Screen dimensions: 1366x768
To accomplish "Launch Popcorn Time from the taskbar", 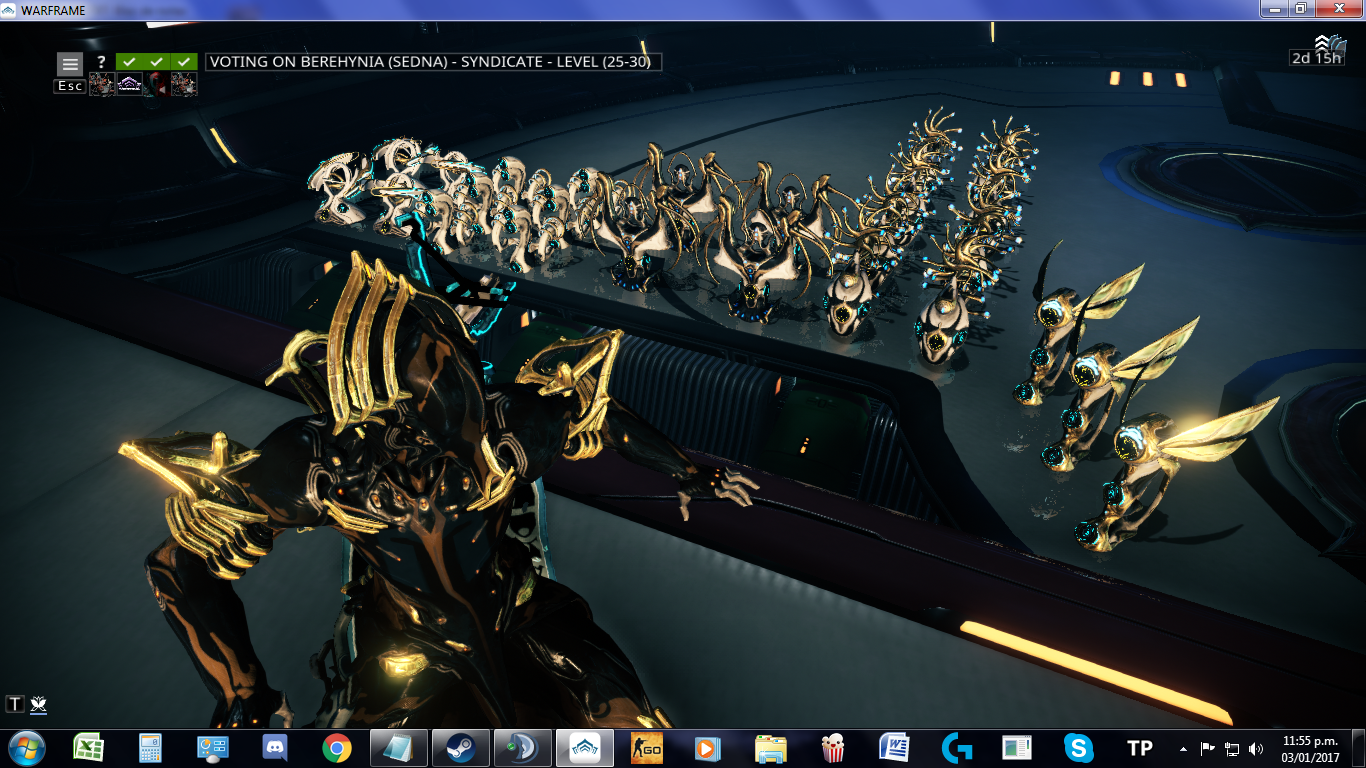I will point(832,747).
